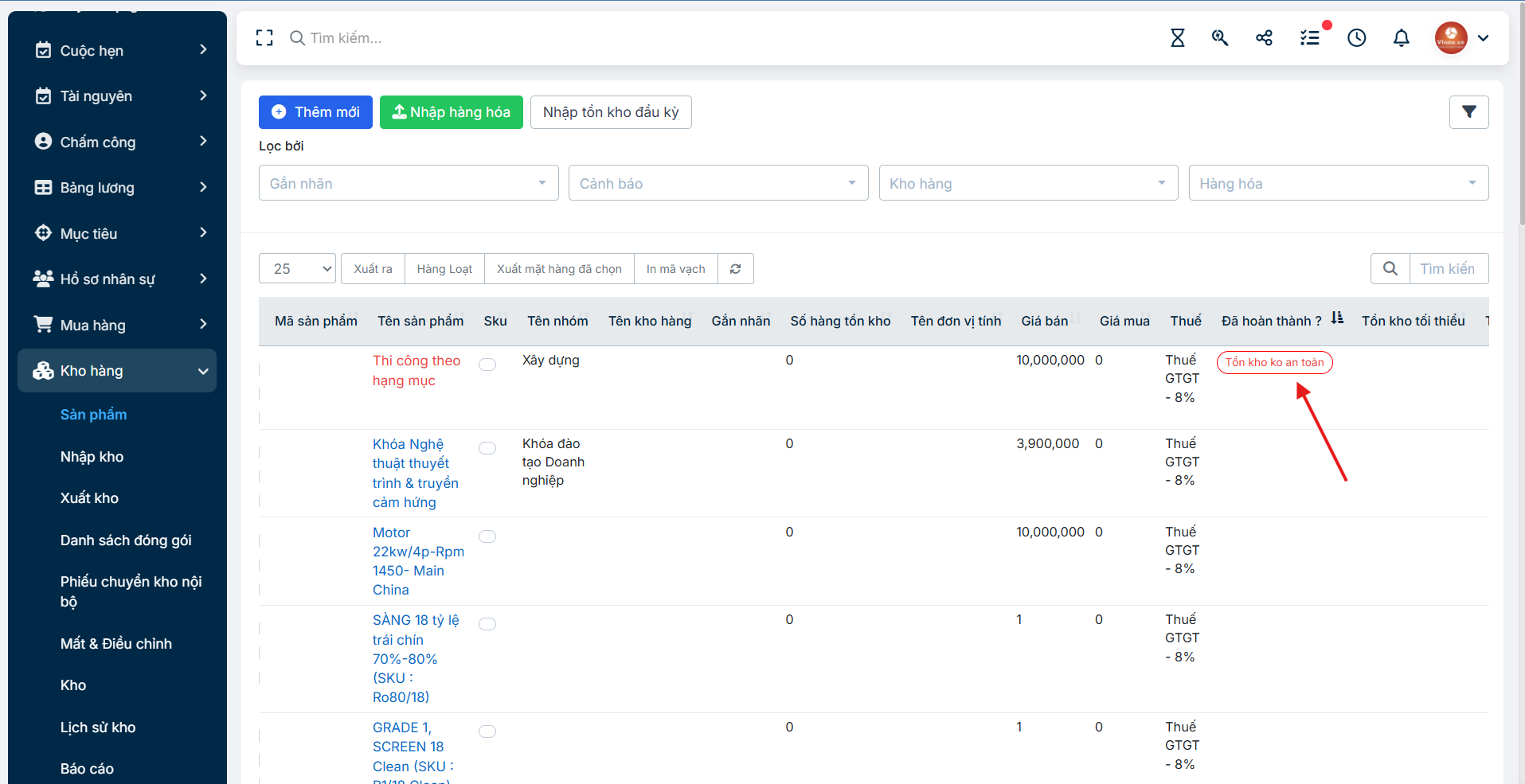
Task: Open the 25 rows-per-page dropdown
Action: coord(298,269)
